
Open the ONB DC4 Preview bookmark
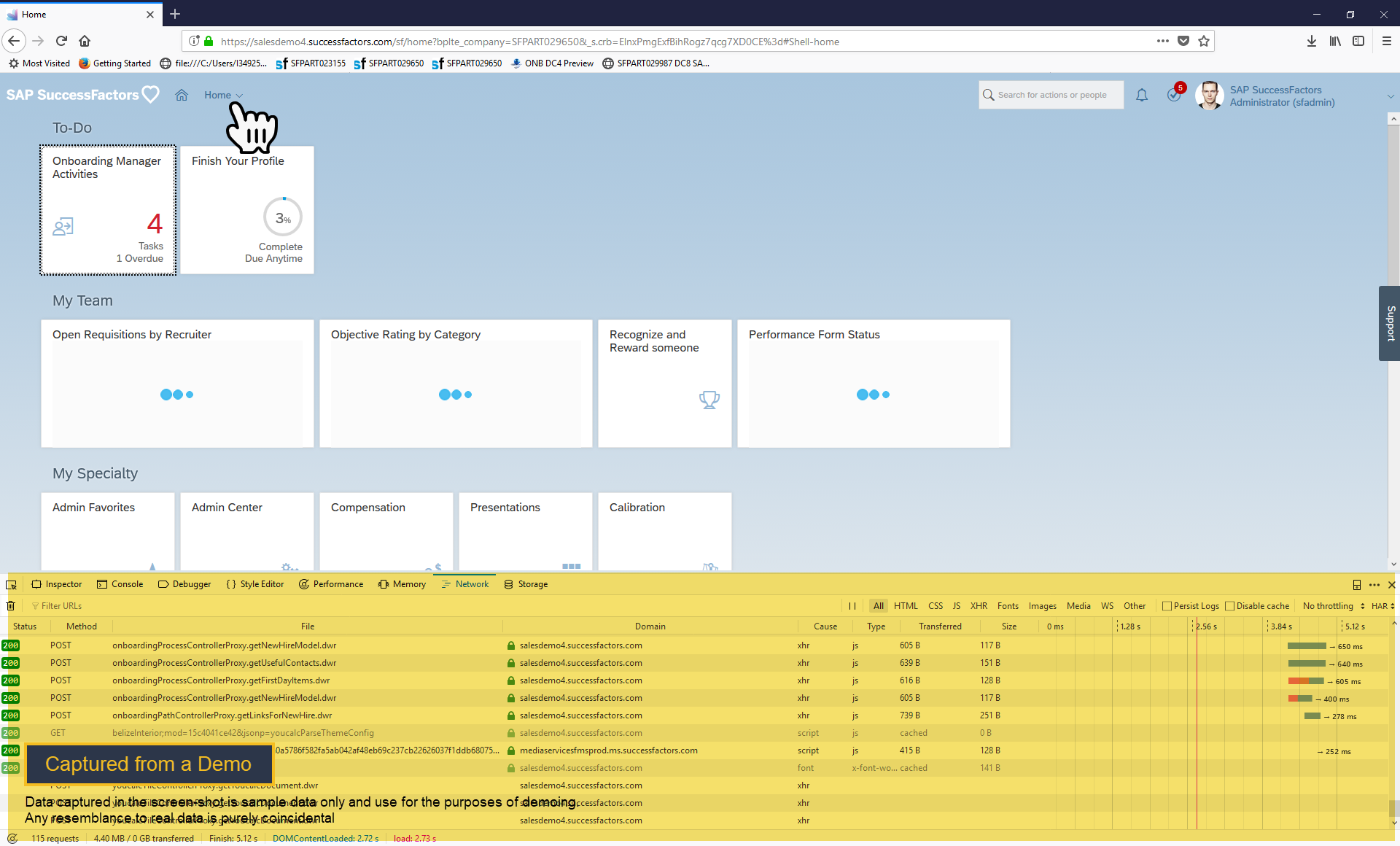[552, 63]
